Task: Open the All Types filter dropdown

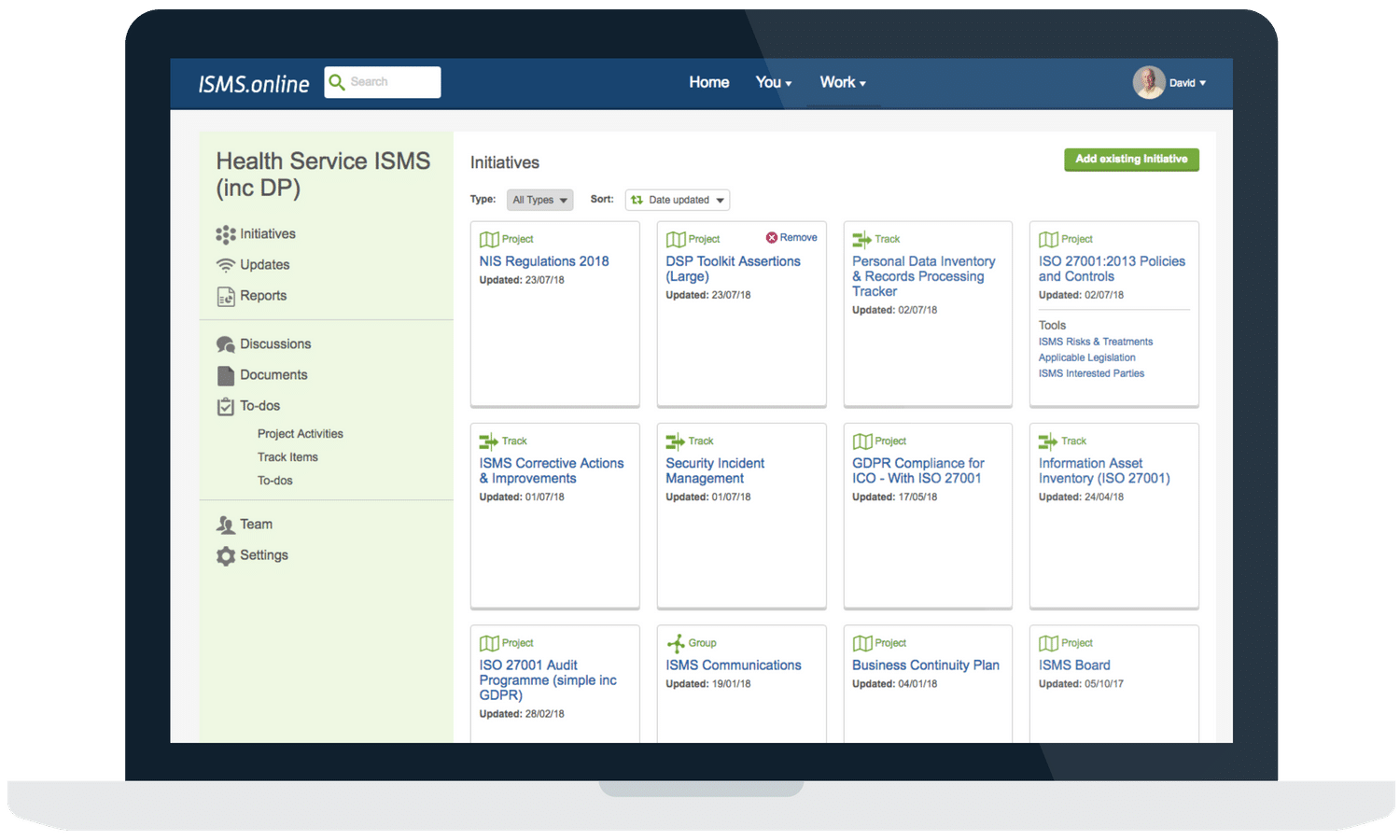Action: (x=539, y=200)
